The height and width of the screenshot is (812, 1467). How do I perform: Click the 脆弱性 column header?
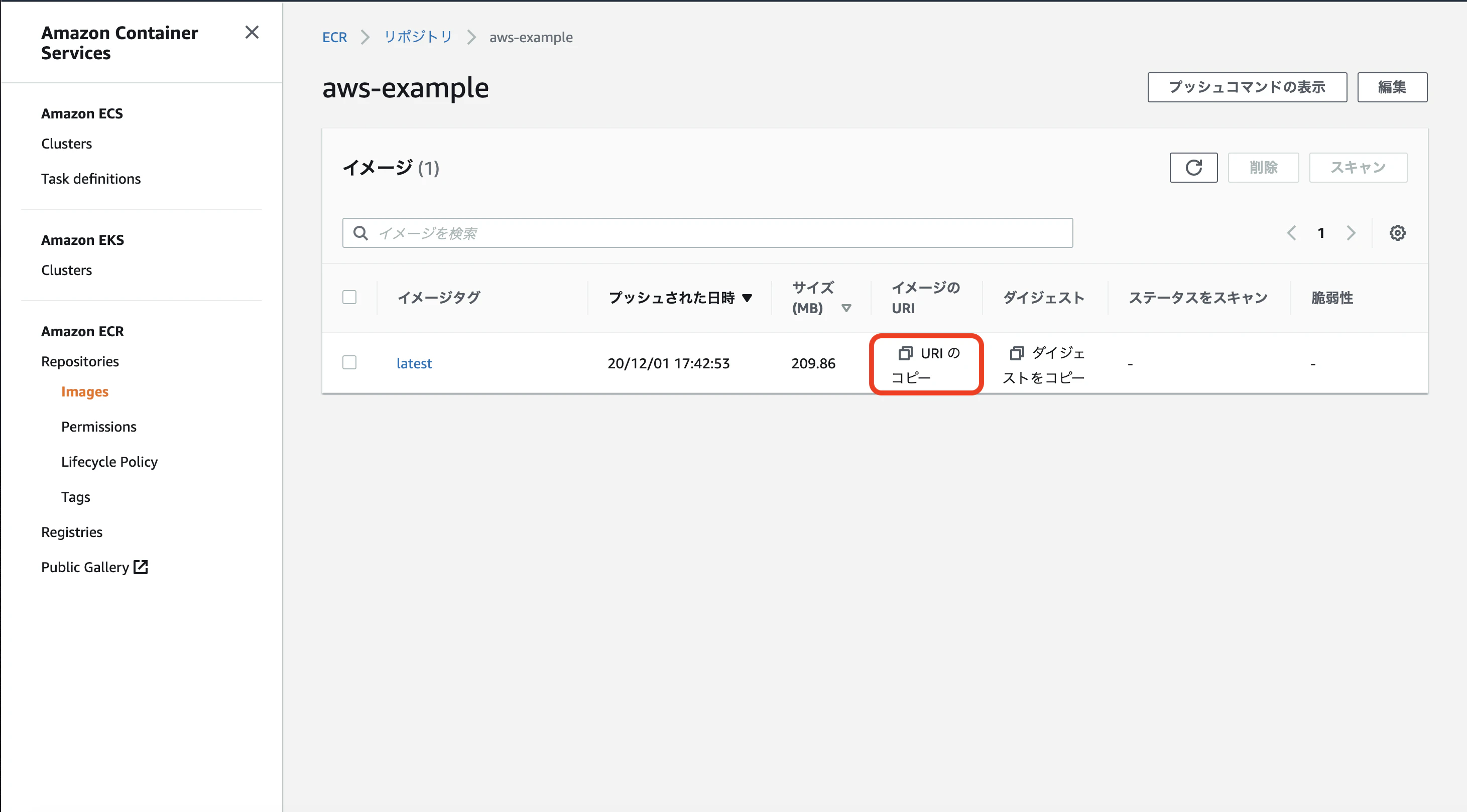tap(1331, 297)
